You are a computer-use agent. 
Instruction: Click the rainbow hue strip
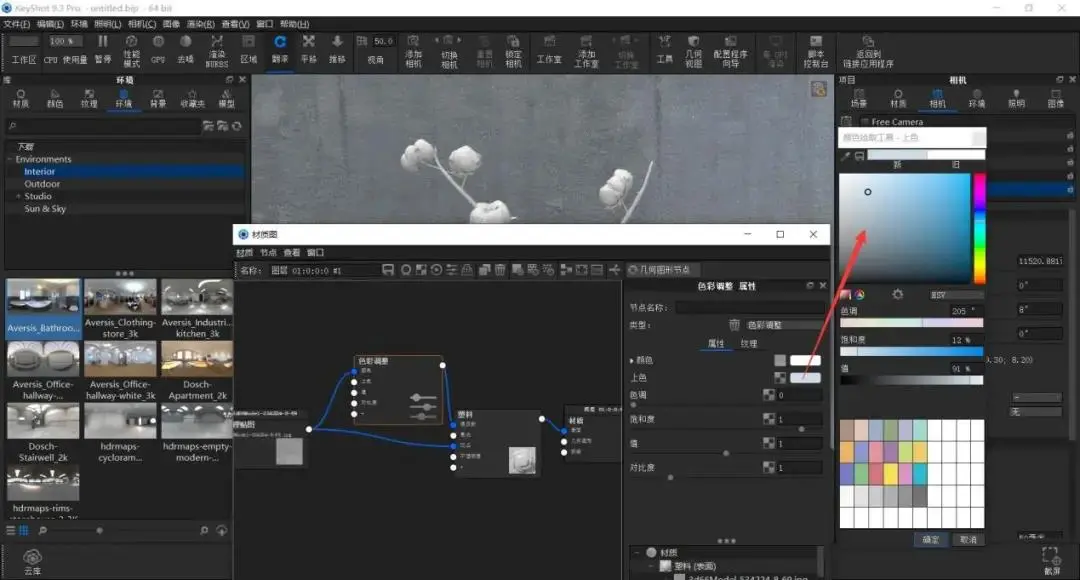[x=979, y=228]
